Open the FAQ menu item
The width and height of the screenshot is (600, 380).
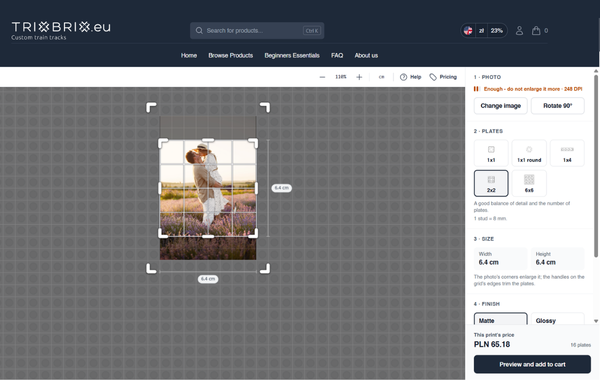(337, 55)
